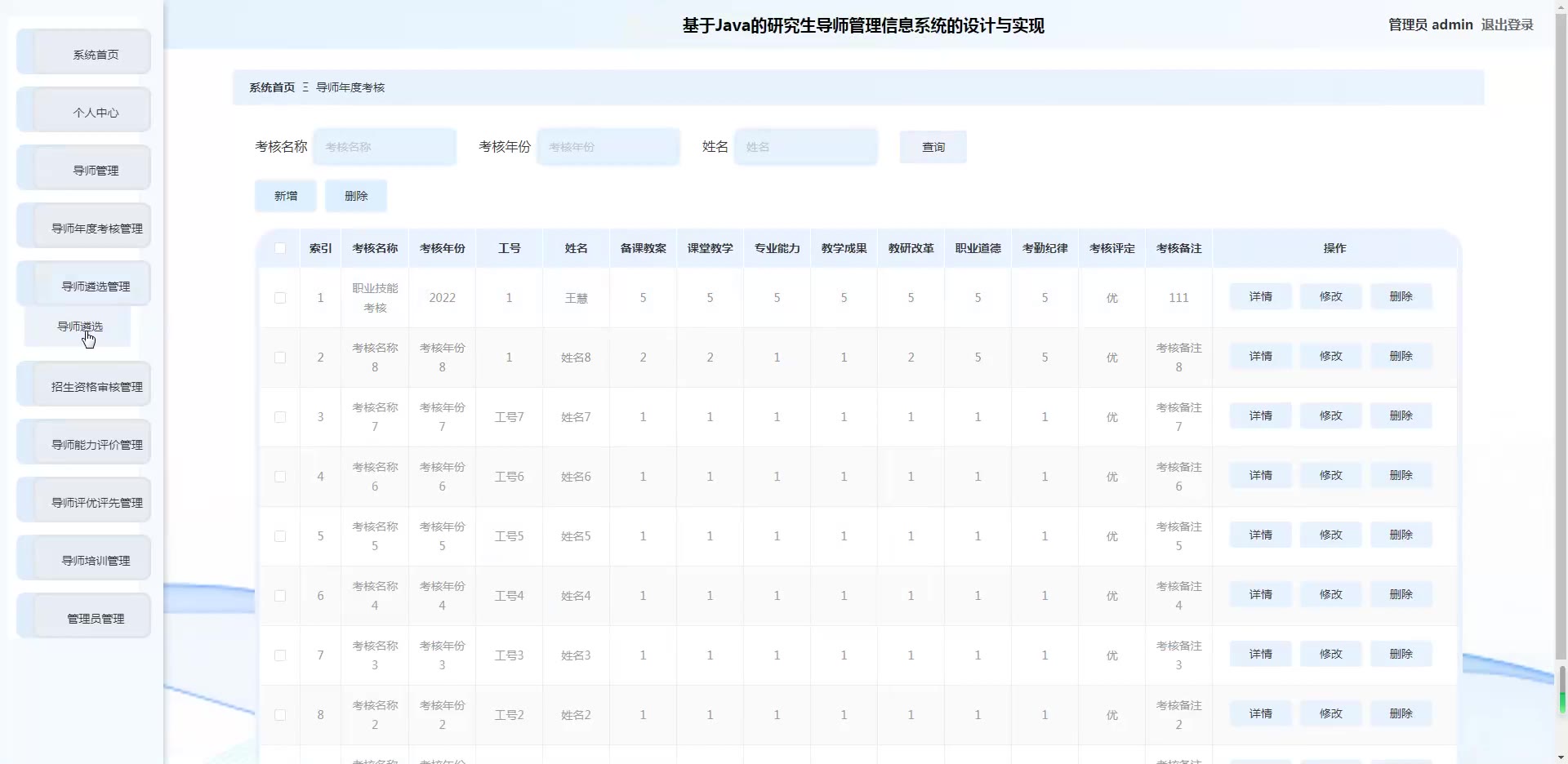The image size is (1568, 764).
Task: Check the row 3 checkbox
Action: (280, 417)
